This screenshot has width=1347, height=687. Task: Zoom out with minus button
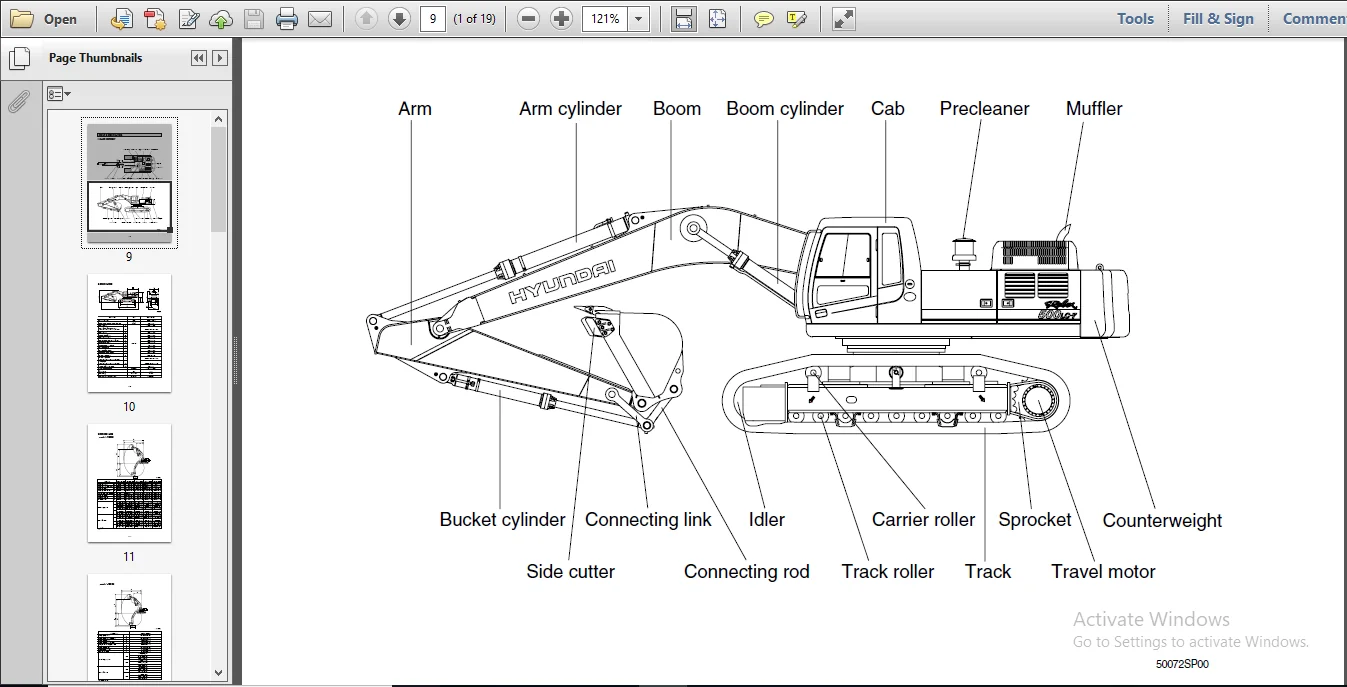point(529,18)
